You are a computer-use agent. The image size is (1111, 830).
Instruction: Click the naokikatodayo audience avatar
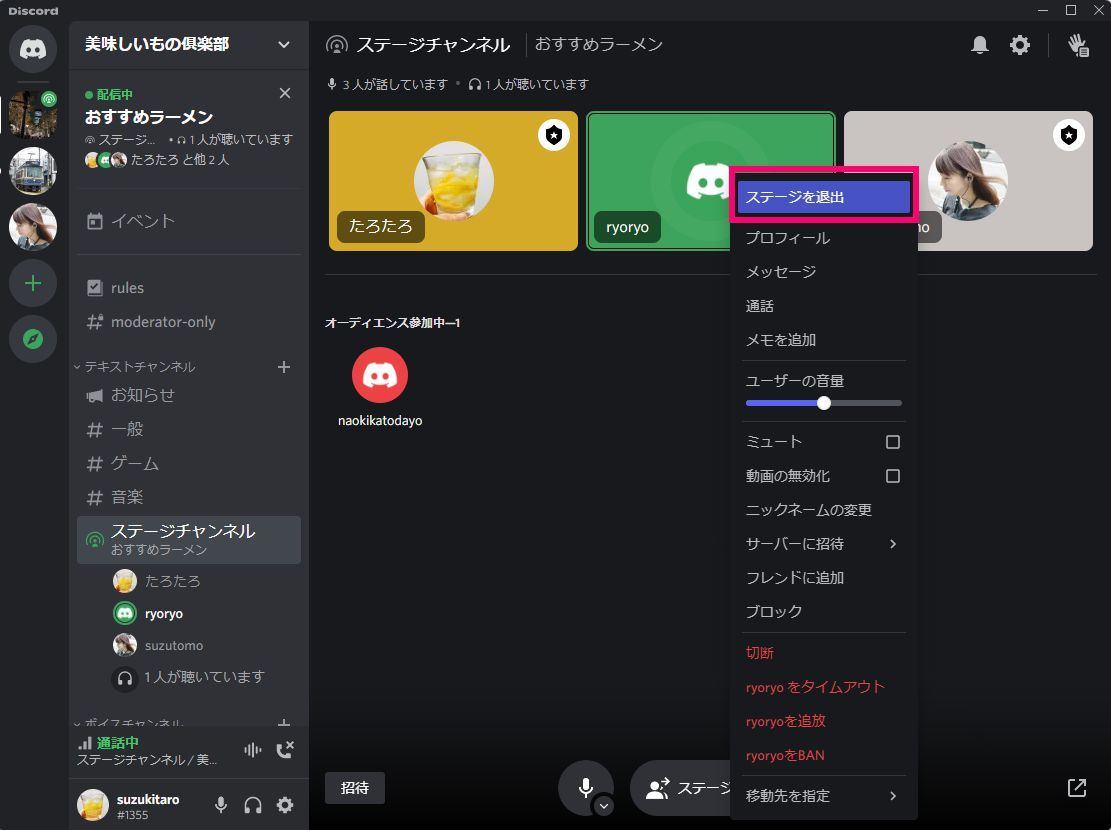[380, 375]
